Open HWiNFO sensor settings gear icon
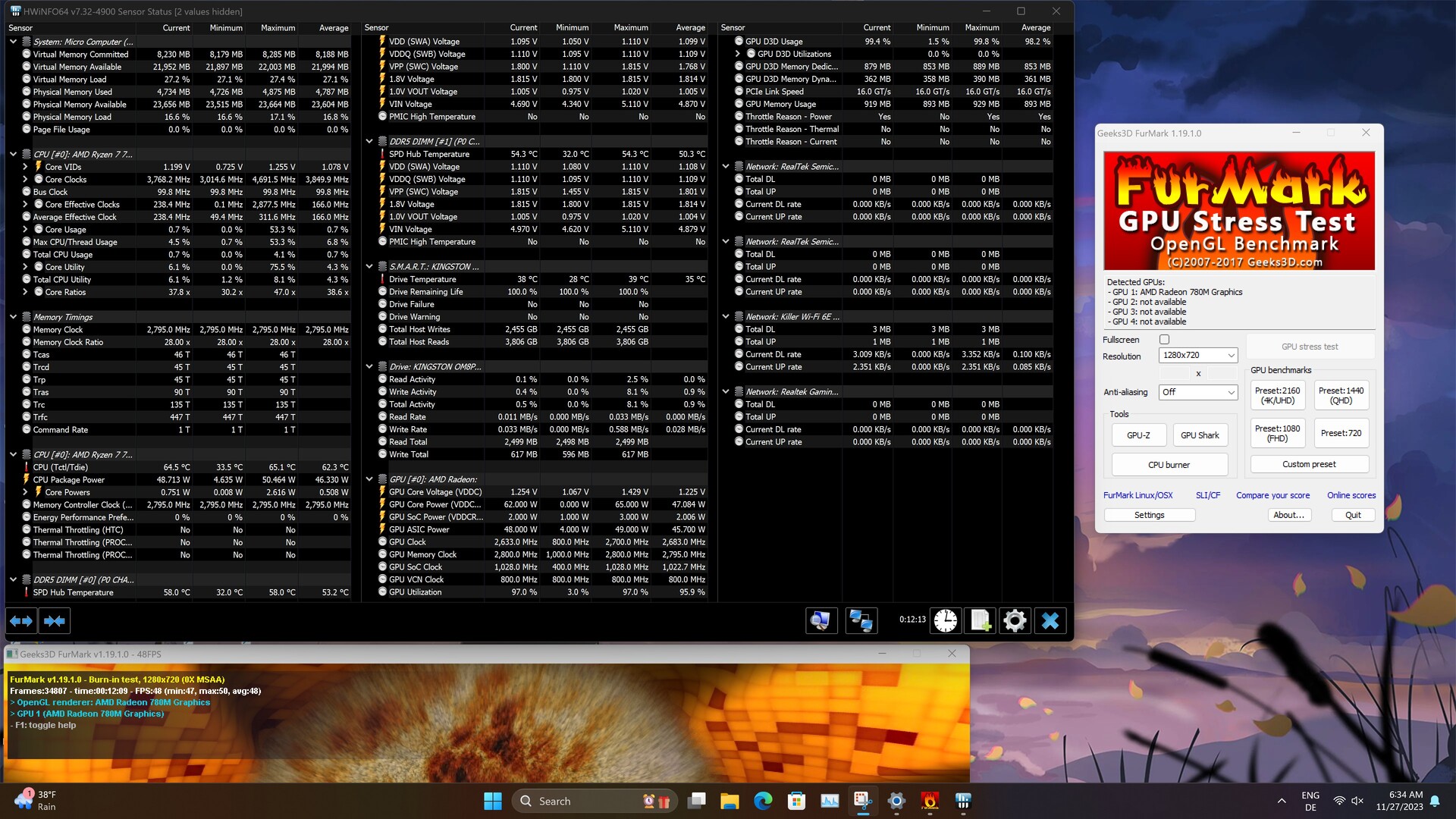Screen dimensions: 1456x819 pyautogui.click(x=1015, y=621)
